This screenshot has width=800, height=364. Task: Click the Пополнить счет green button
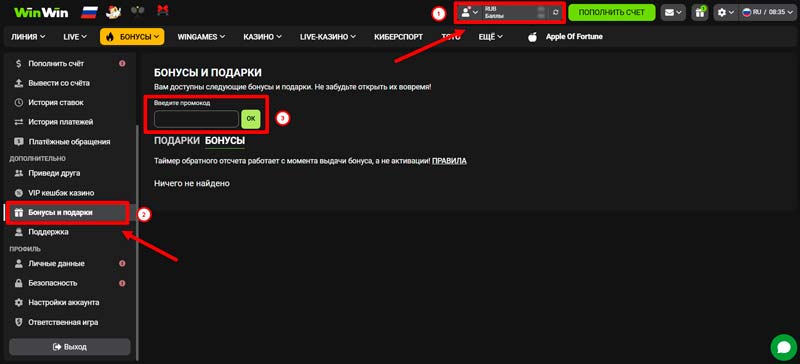[x=612, y=12]
